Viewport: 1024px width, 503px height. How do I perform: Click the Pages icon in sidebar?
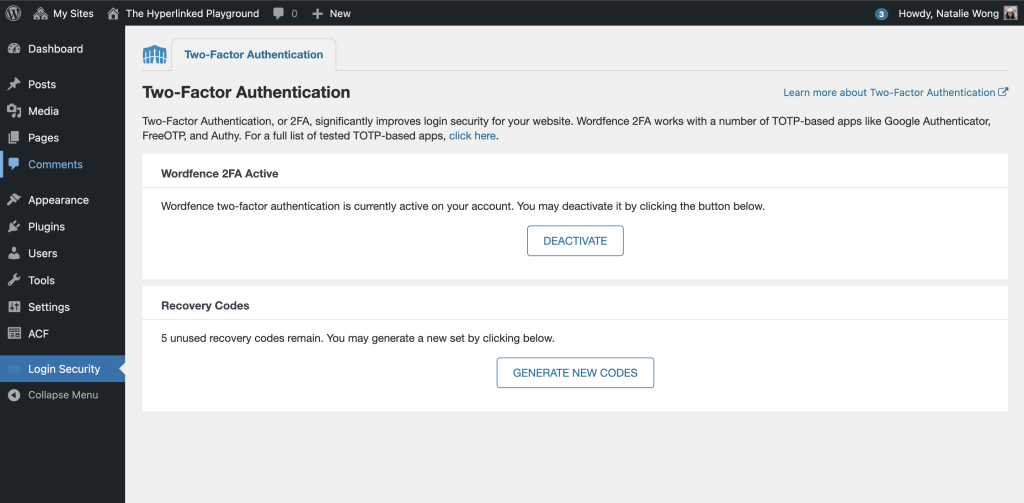pyautogui.click(x=14, y=138)
